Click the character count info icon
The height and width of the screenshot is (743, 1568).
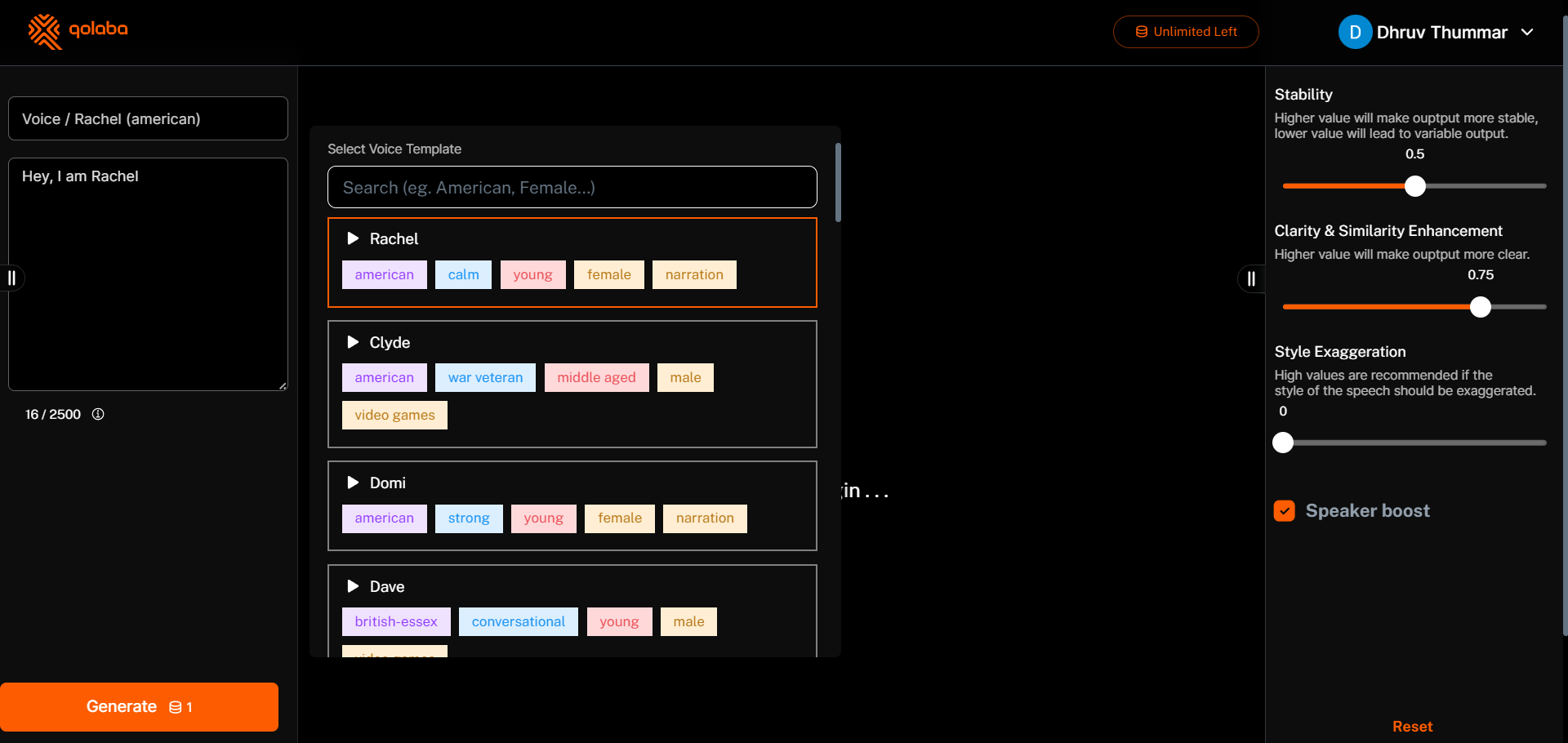click(98, 414)
